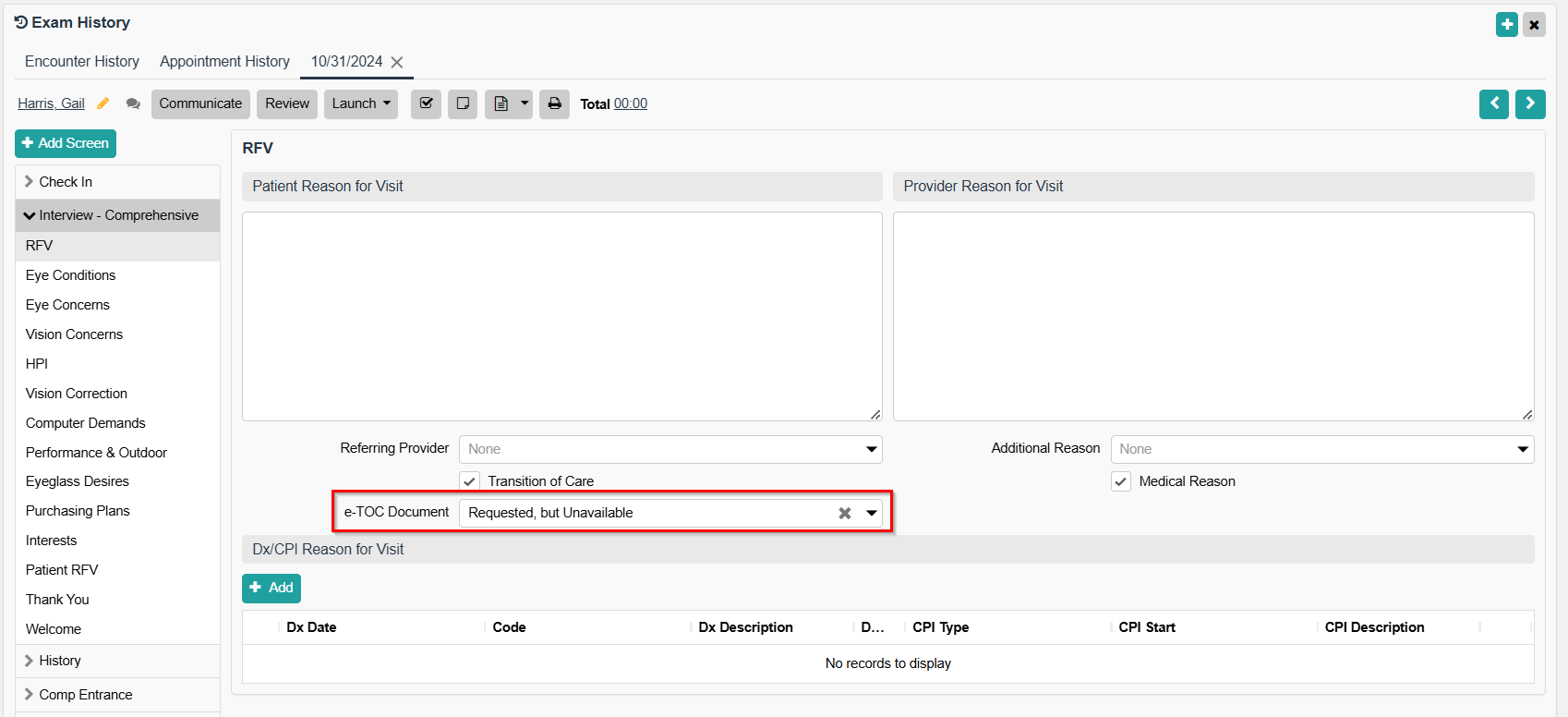Switch to the Encounter History tab
This screenshot has width=1568, height=717.
(x=82, y=61)
